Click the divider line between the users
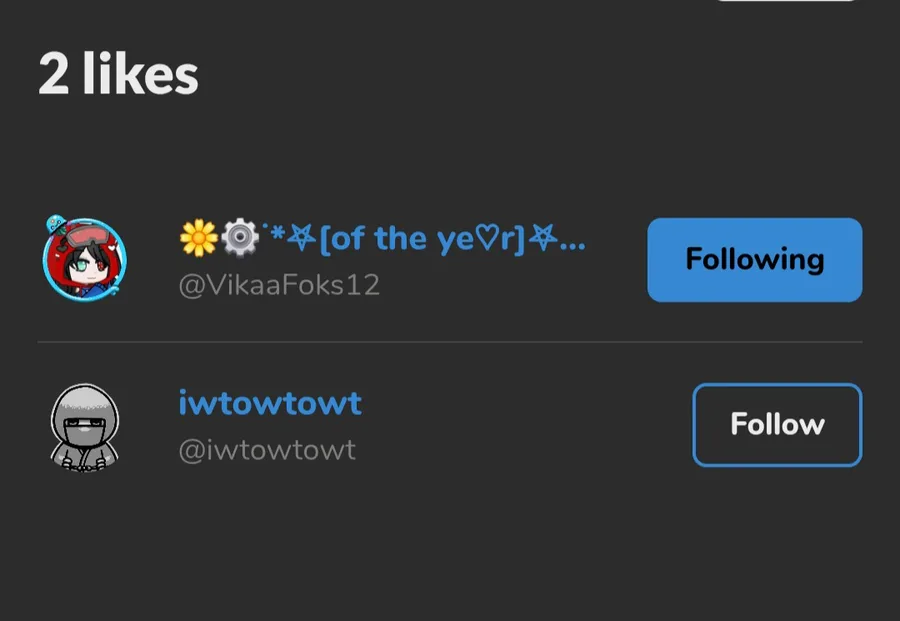Image resolution: width=900 pixels, height=621 pixels. point(450,342)
